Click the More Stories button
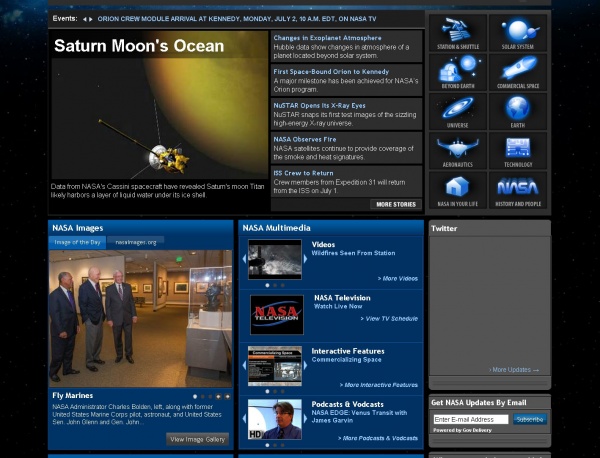This screenshot has height=458, width=600. pos(396,204)
